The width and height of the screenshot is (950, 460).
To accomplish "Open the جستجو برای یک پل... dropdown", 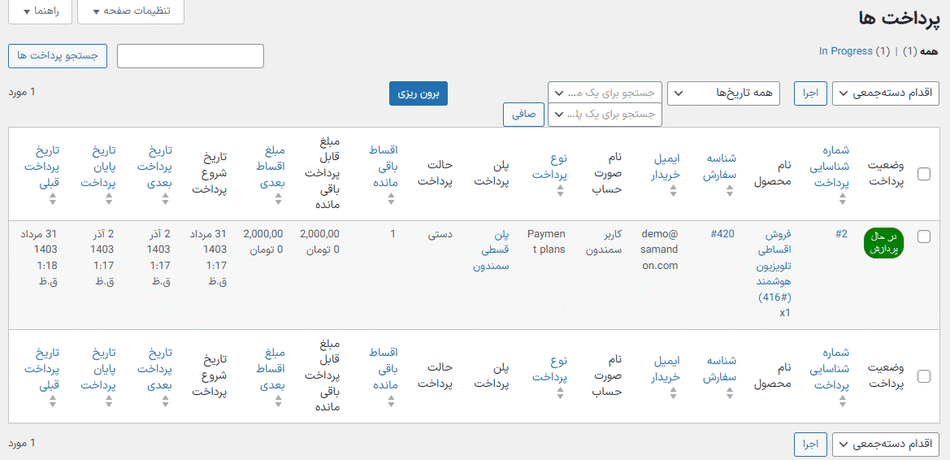I will point(605,115).
